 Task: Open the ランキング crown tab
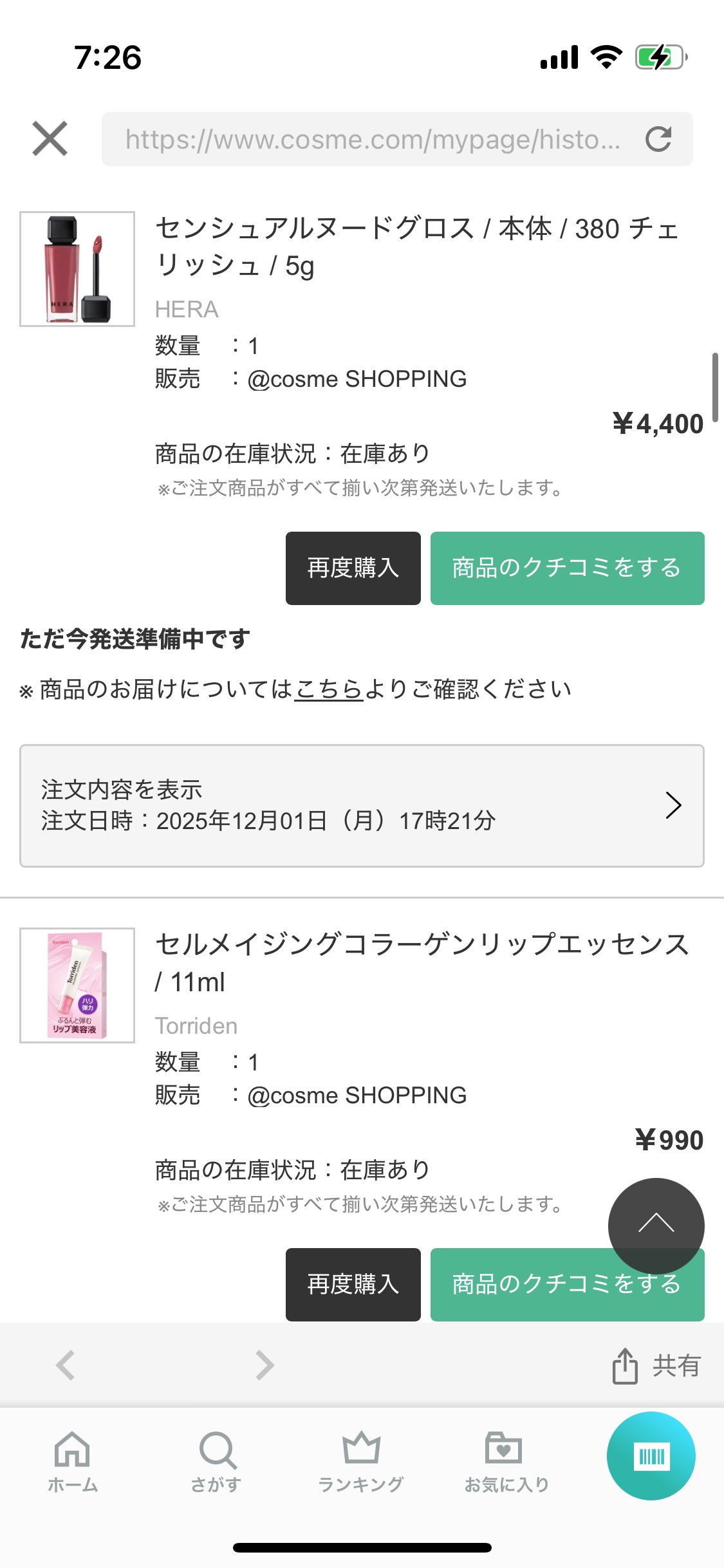click(361, 1461)
